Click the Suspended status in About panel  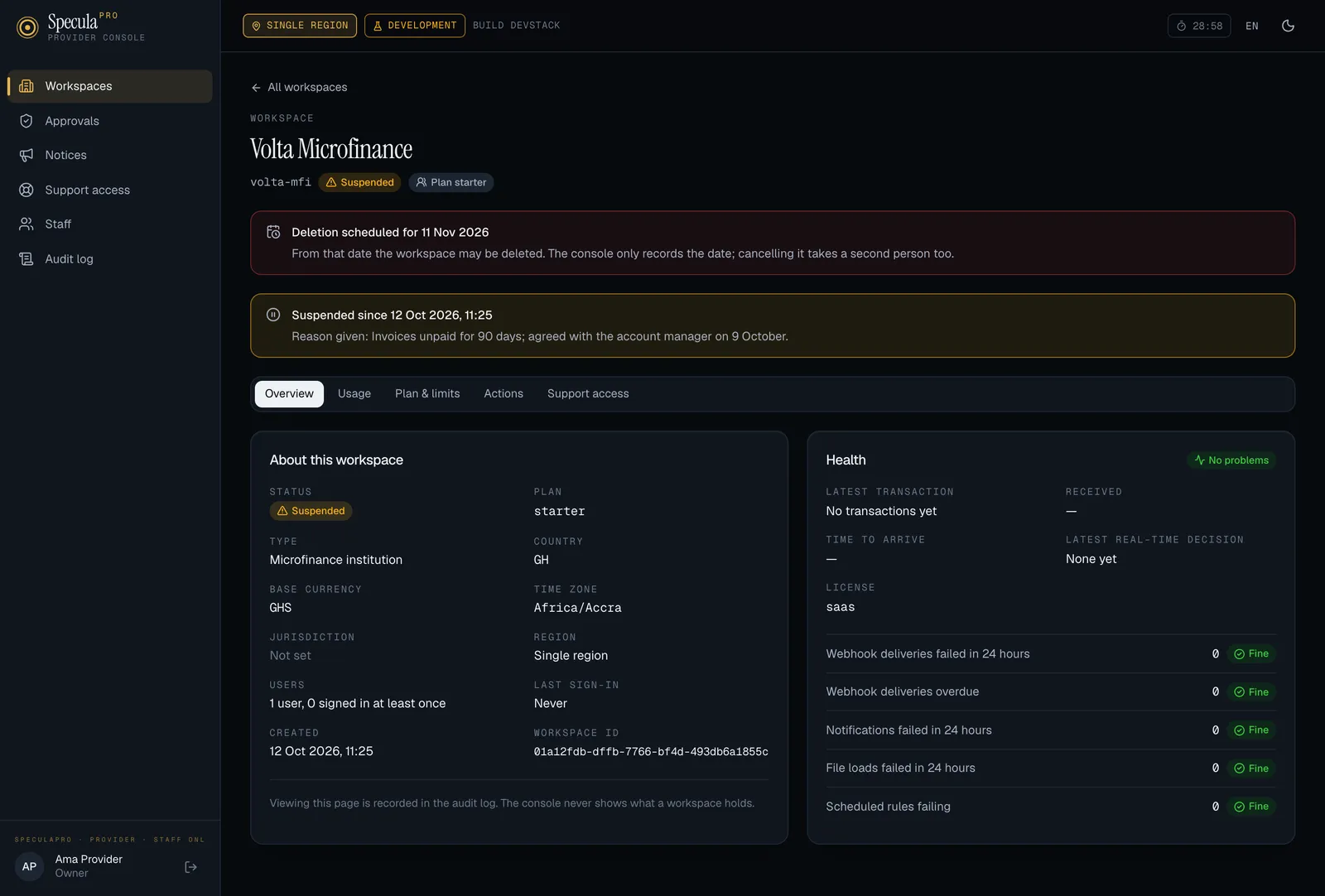(311, 511)
